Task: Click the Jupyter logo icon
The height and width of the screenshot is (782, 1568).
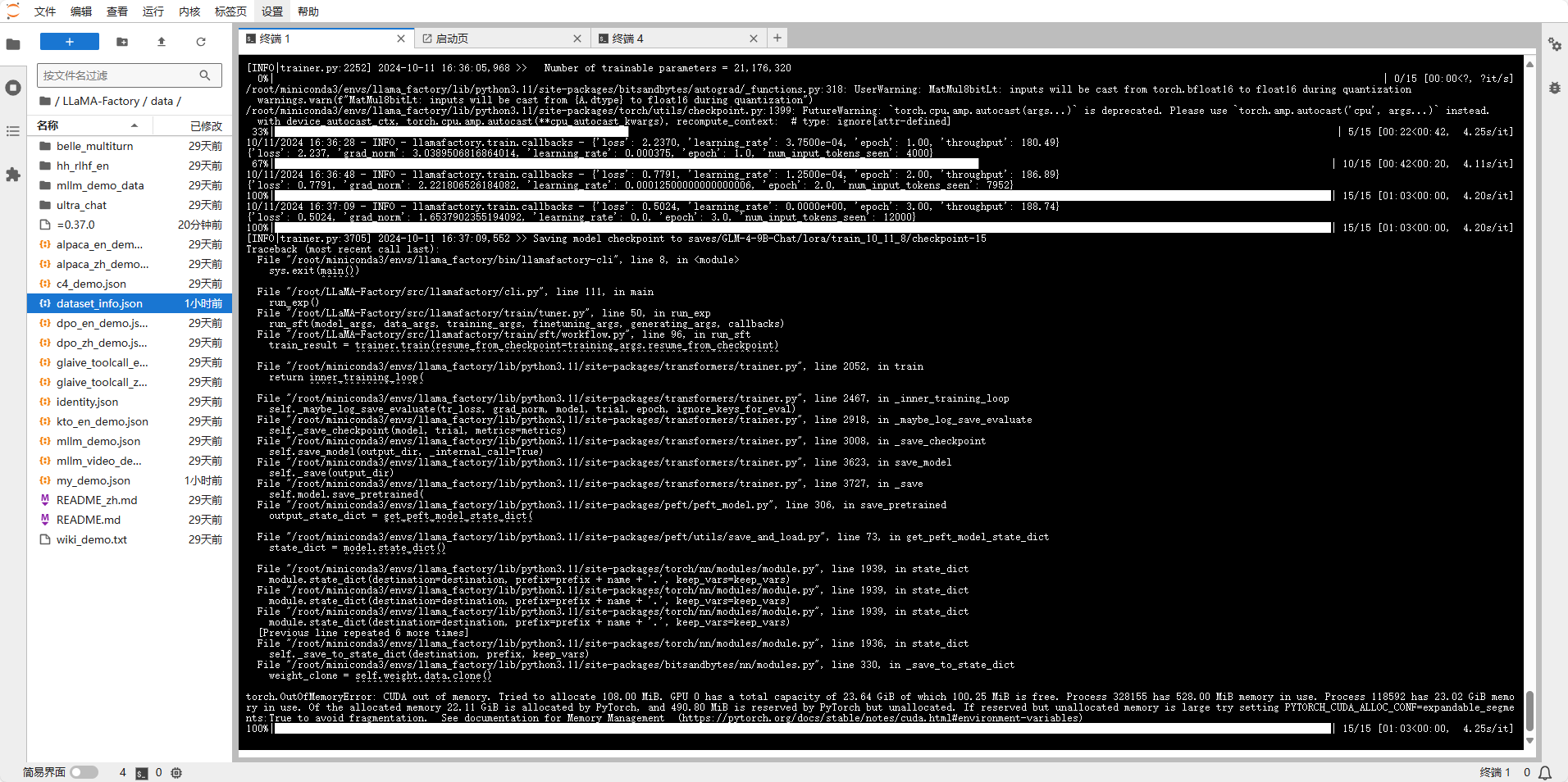Action: point(12,11)
